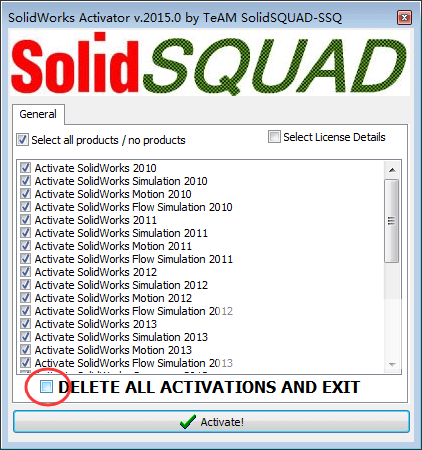422x450 pixels.
Task: Click the Activate! button
Action: click(x=211, y=422)
